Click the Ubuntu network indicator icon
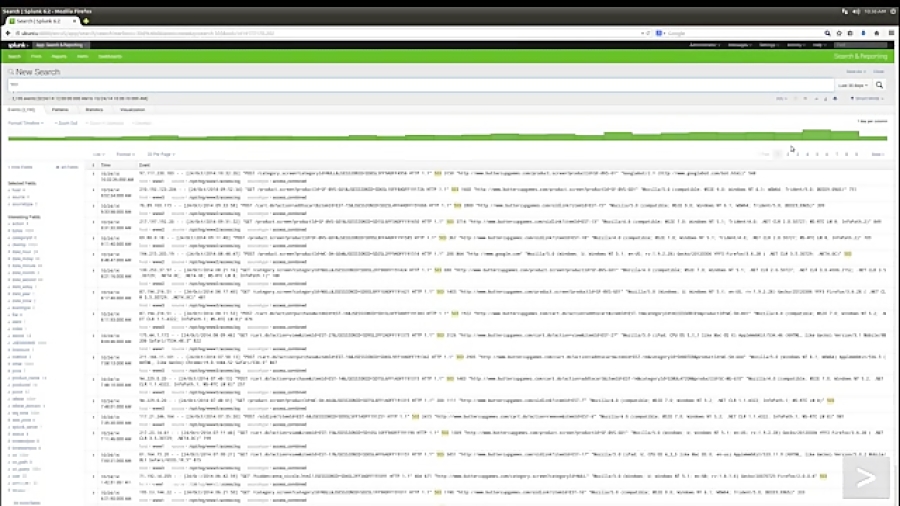 click(x=845, y=11)
